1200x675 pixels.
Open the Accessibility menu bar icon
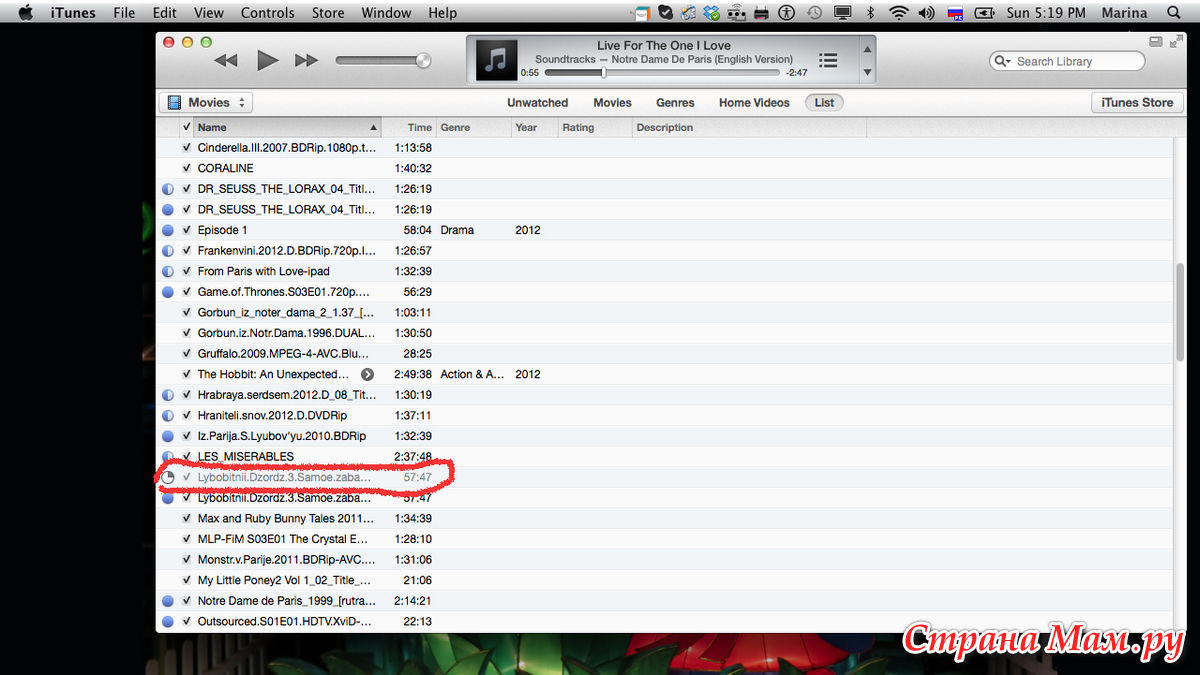(x=786, y=13)
